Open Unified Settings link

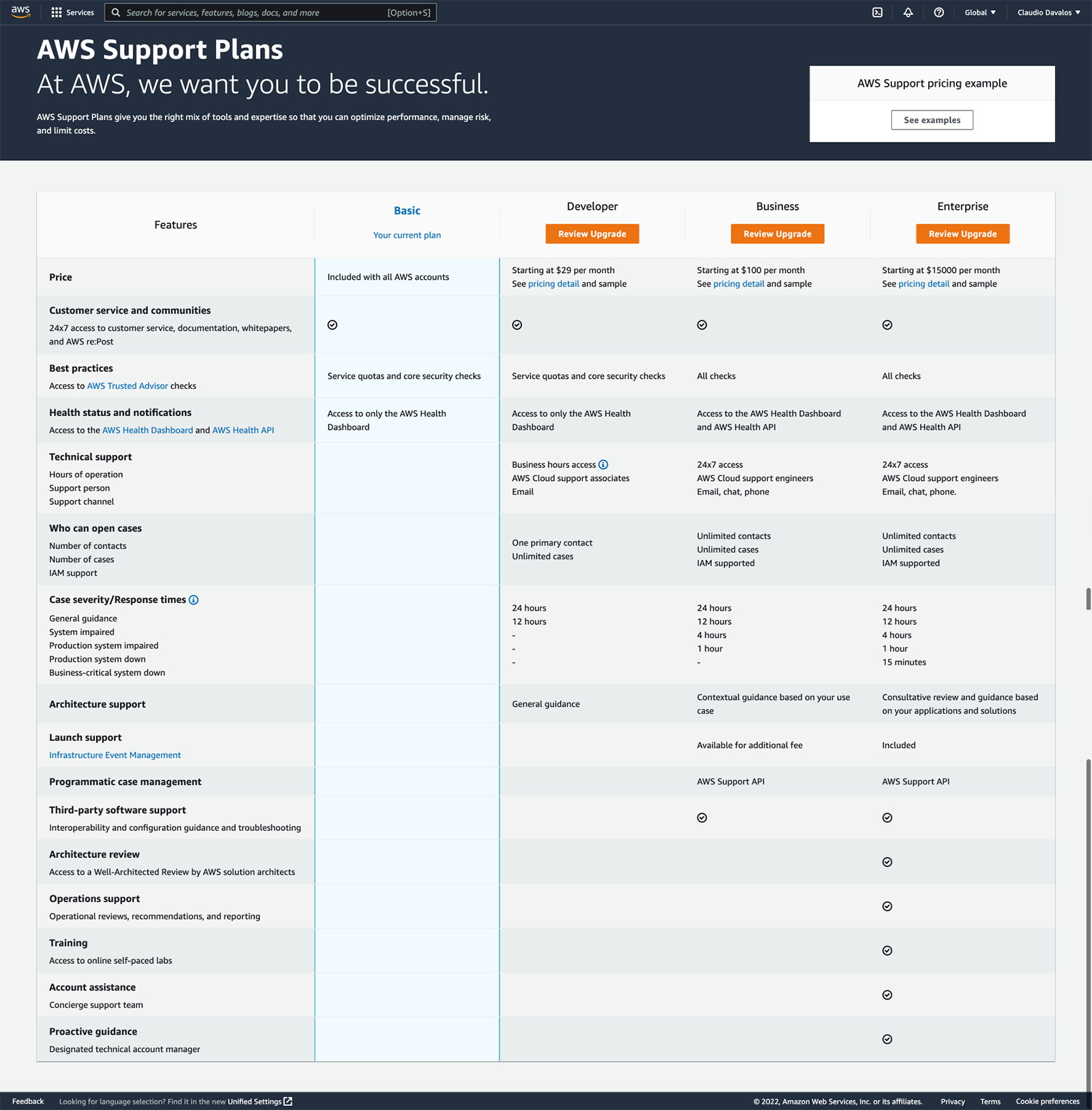click(255, 1101)
